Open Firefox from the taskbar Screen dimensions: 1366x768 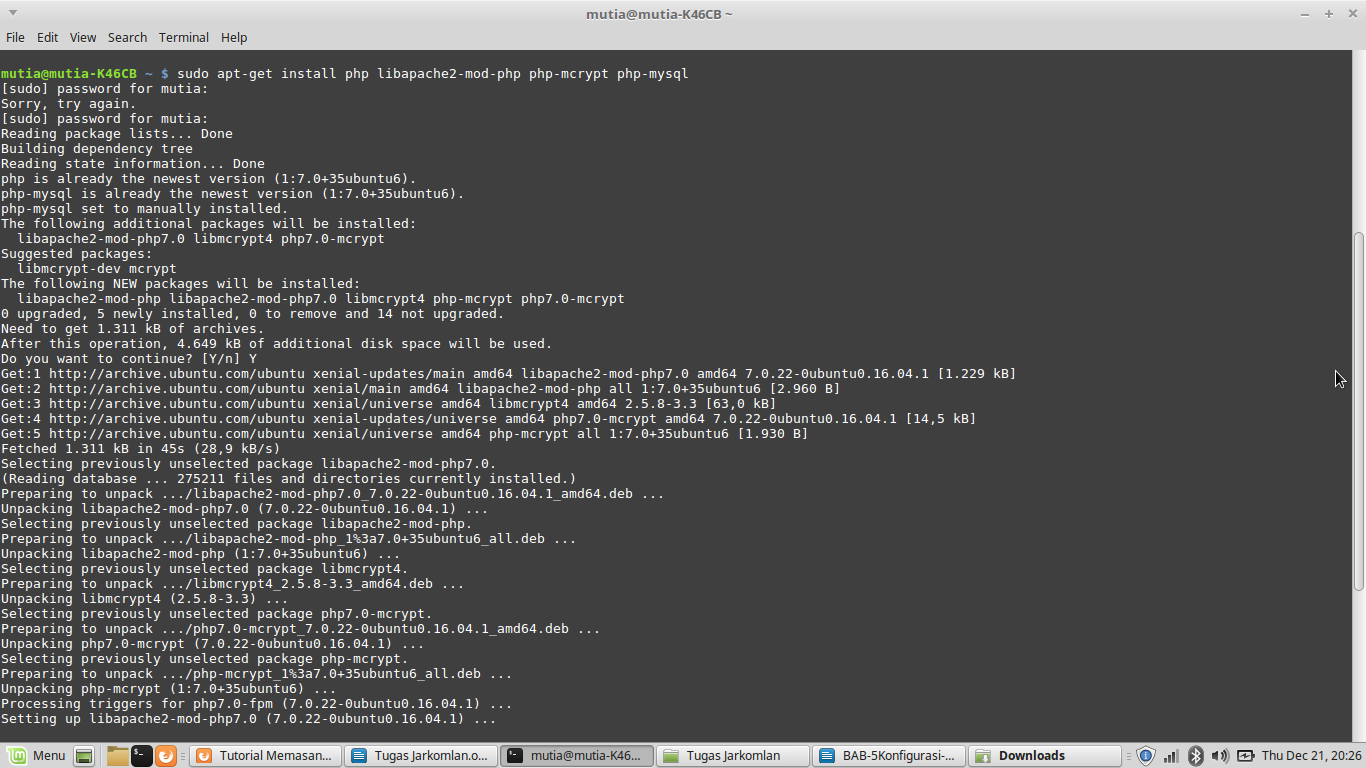click(166, 755)
